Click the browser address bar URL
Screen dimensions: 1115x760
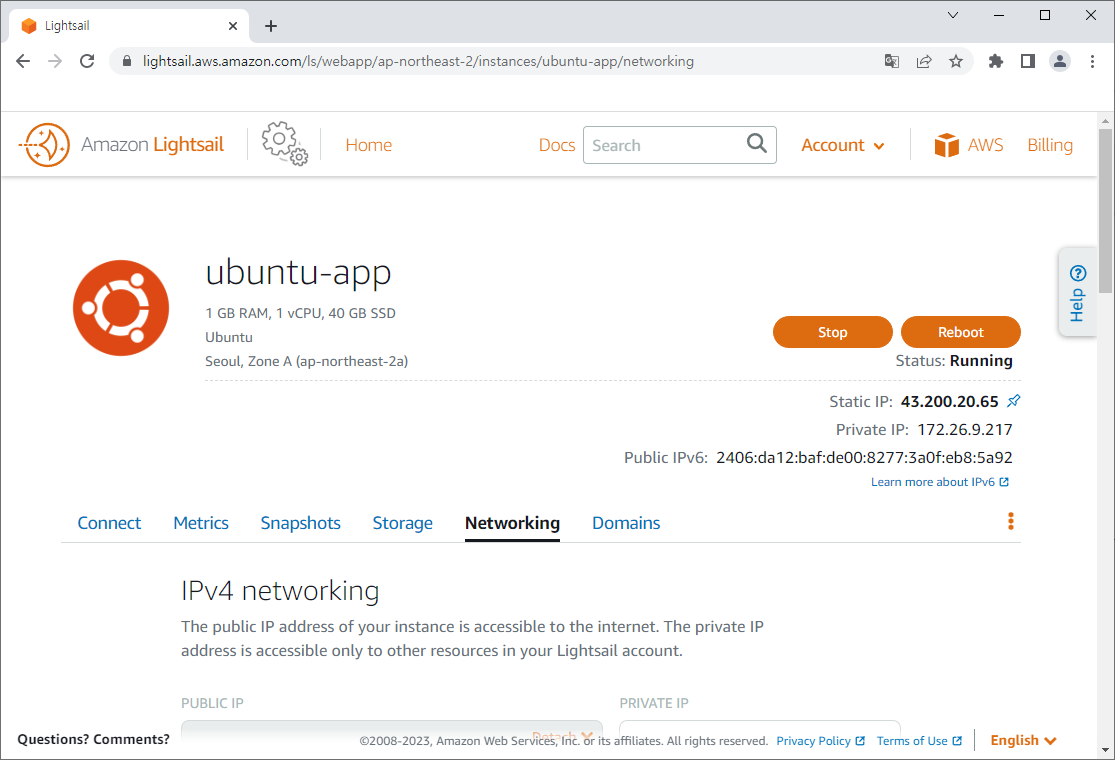pyautogui.click(x=418, y=61)
